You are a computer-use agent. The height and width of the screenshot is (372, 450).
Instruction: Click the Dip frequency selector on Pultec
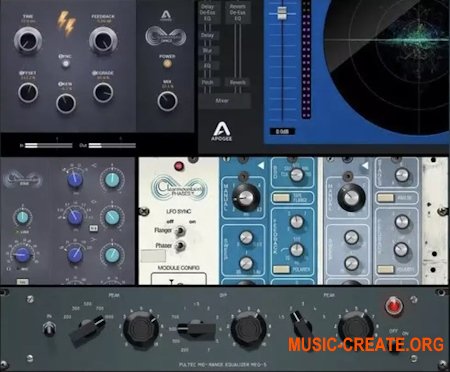[x=197, y=330]
